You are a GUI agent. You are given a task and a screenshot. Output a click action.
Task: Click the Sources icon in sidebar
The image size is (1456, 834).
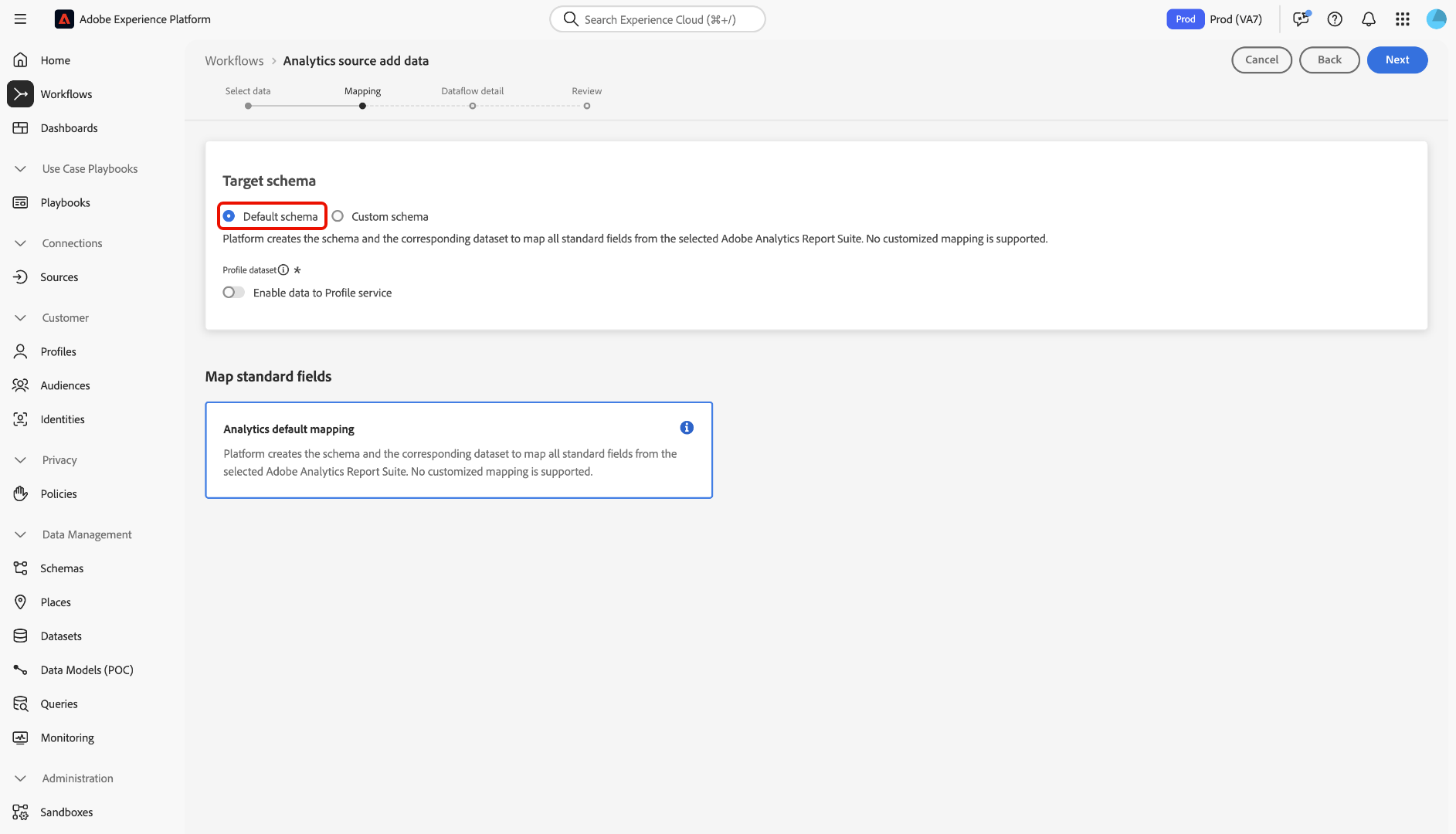click(21, 277)
